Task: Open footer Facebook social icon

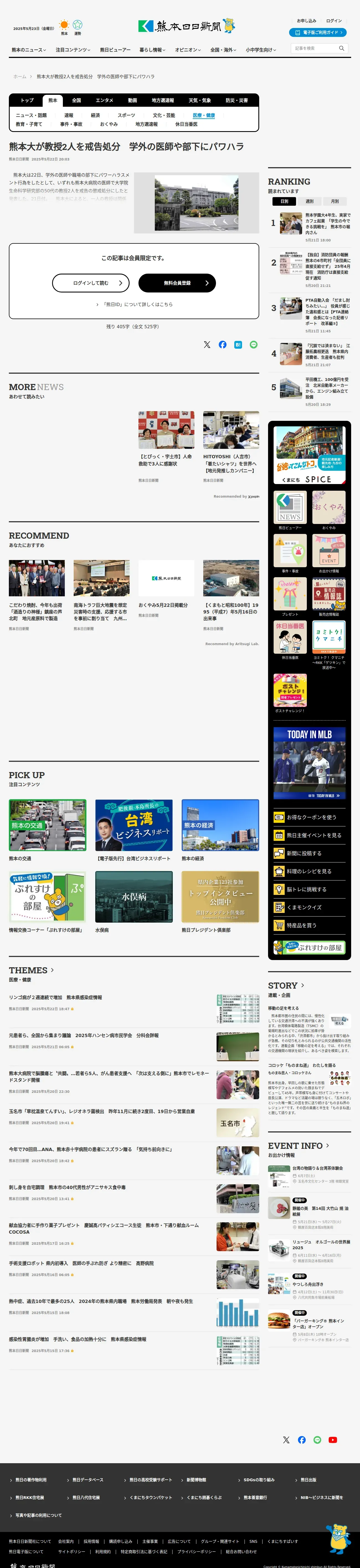Action: (x=302, y=1440)
